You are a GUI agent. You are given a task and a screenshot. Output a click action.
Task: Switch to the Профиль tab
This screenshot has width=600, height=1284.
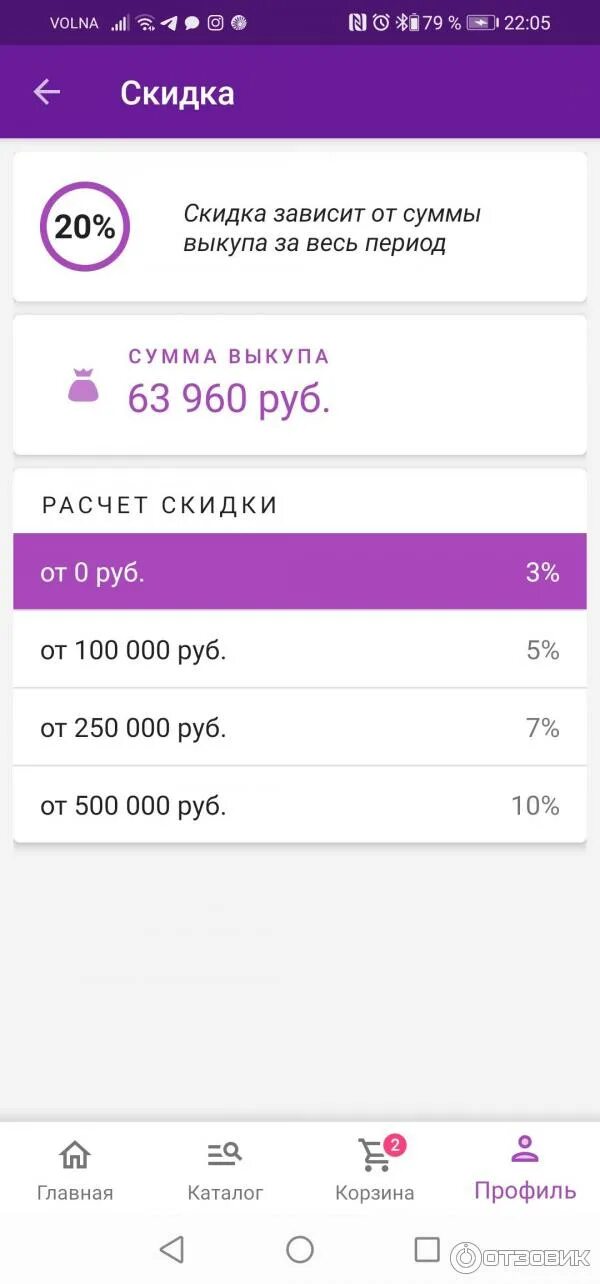525,1169
